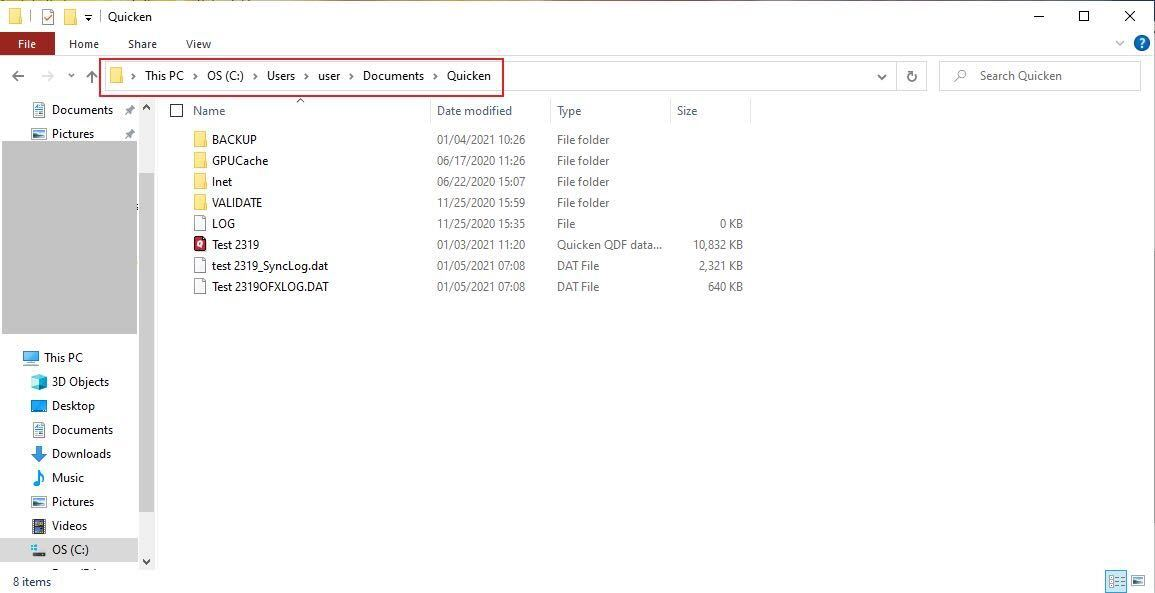The width and height of the screenshot is (1155, 593).
Task: Navigate to OS (C:) in address path
Action: click(225, 76)
